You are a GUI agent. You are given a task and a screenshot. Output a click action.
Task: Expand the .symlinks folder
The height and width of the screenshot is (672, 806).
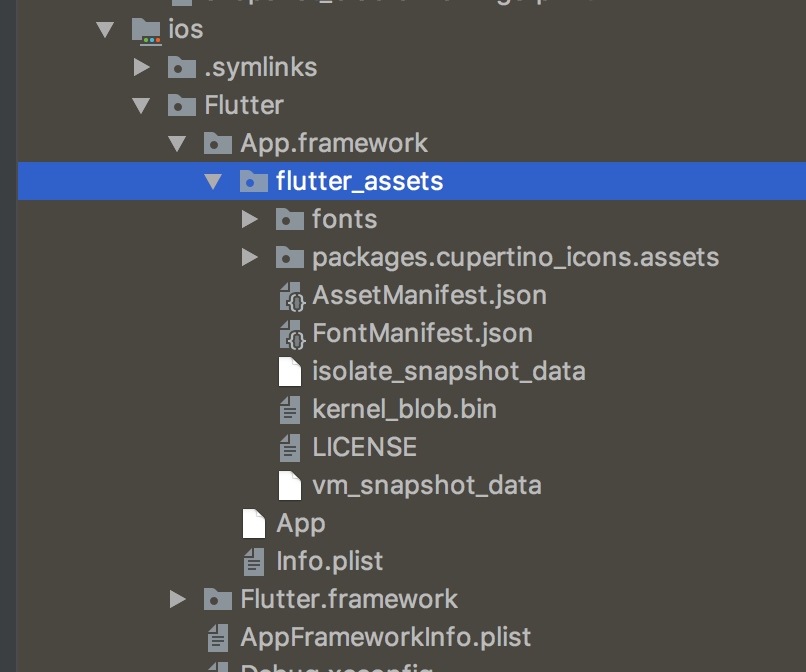[141, 67]
